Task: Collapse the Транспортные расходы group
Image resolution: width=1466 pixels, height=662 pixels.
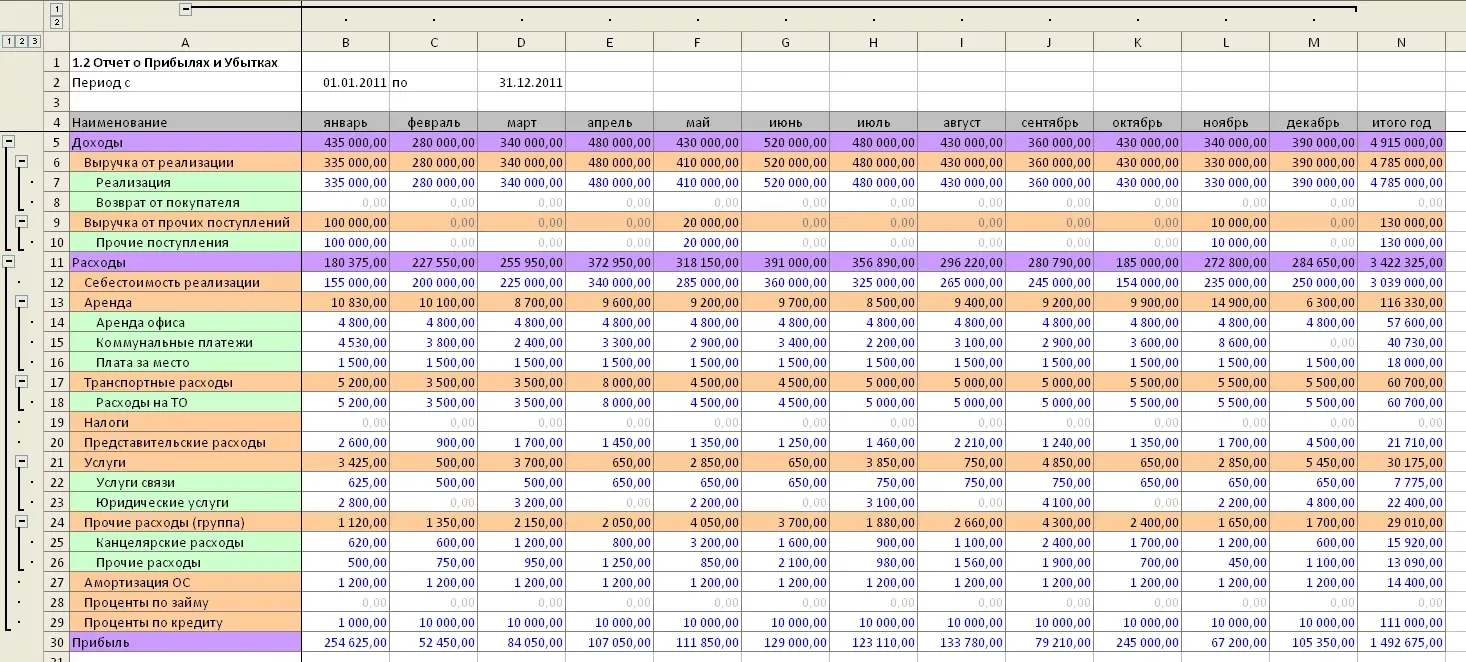Action: pos(22,382)
